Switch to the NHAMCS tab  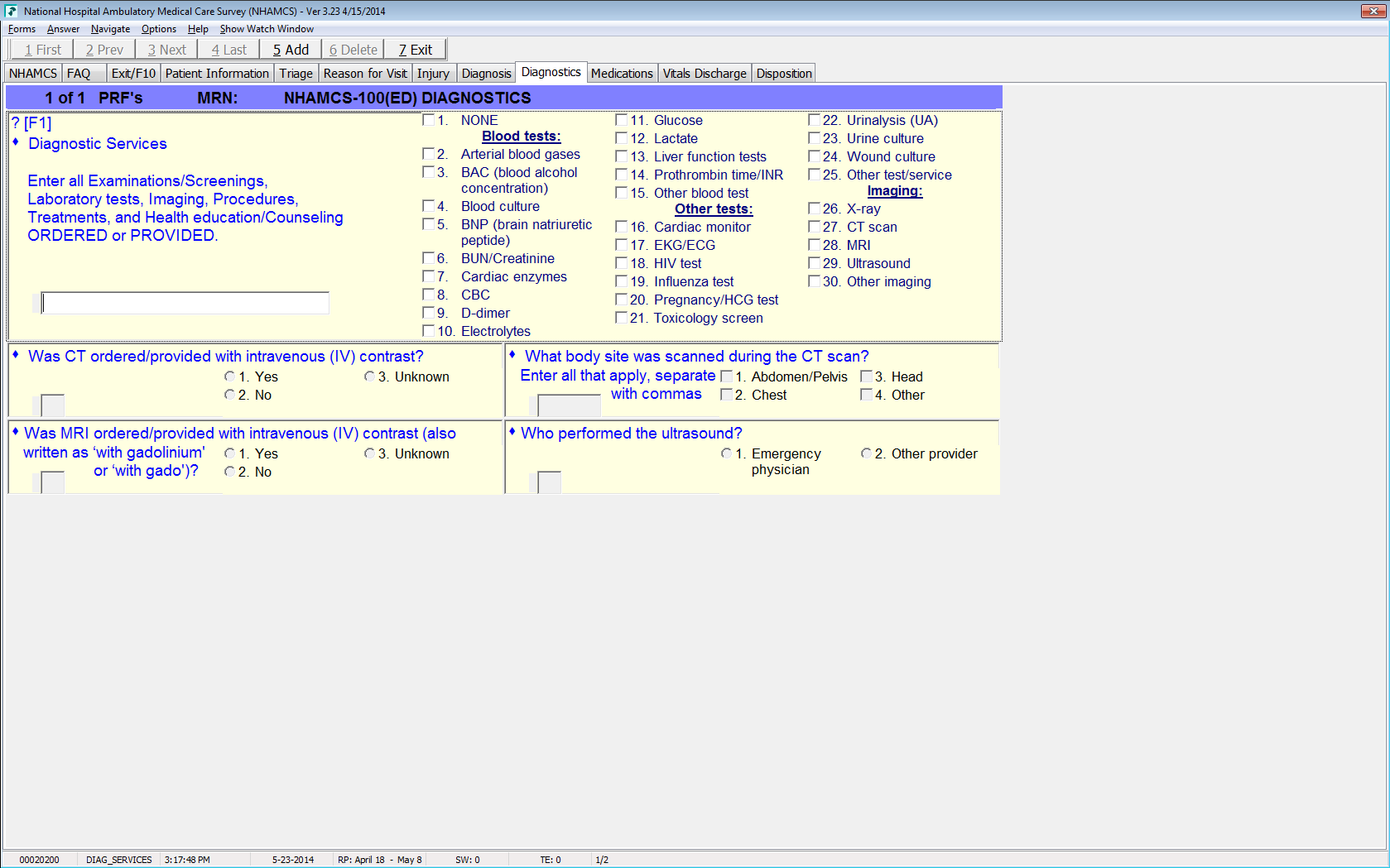point(33,74)
